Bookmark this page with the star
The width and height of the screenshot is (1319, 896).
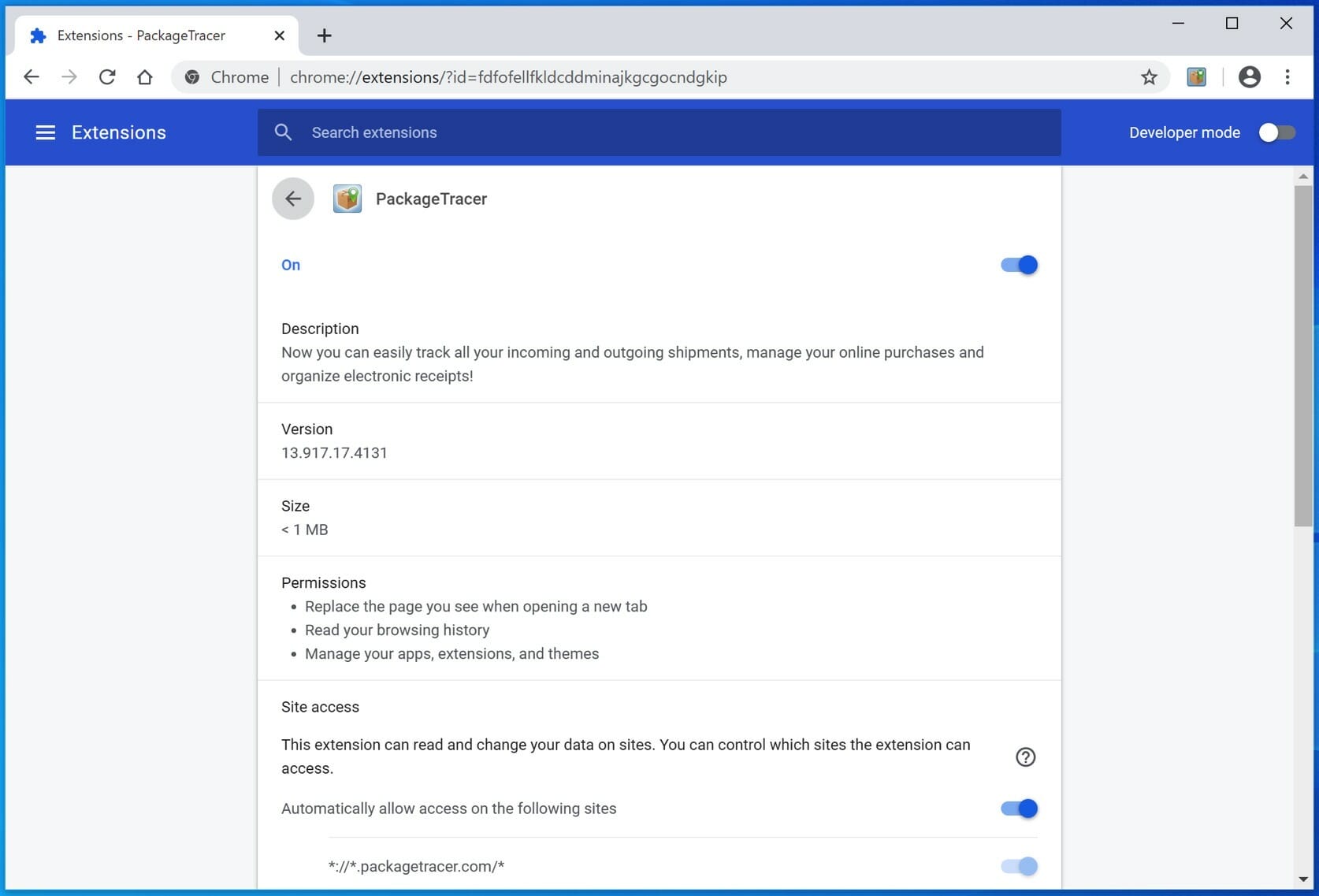tap(1149, 77)
